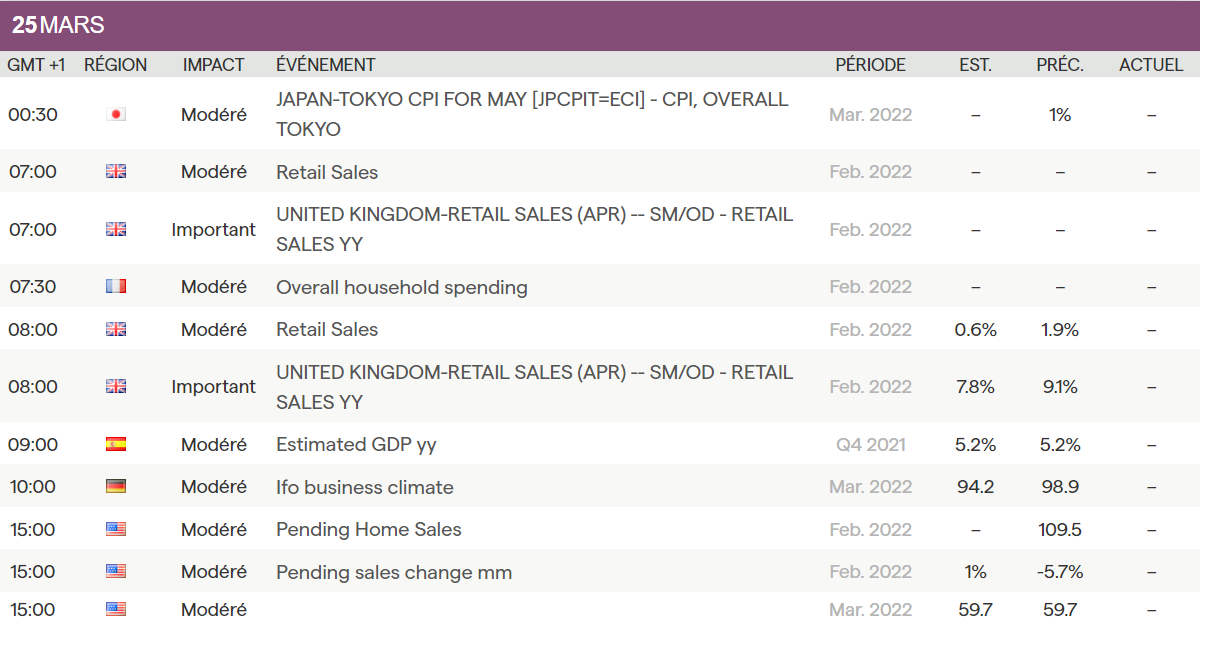Click US flag beside Pending sales change mm
Screen dimensions: 1215x655
click(x=116, y=572)
